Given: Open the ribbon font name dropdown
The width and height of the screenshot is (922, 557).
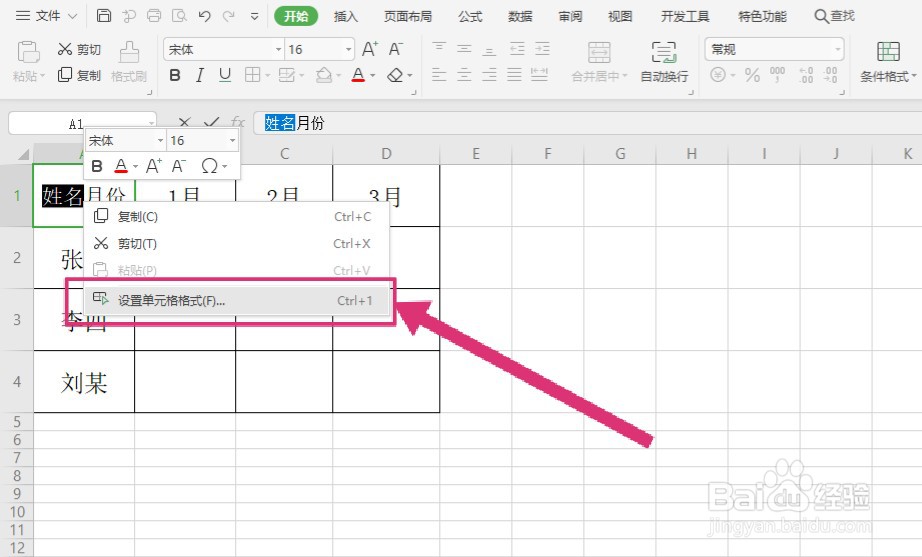Looking at the screenshot, I should click(x=279, y=49).
